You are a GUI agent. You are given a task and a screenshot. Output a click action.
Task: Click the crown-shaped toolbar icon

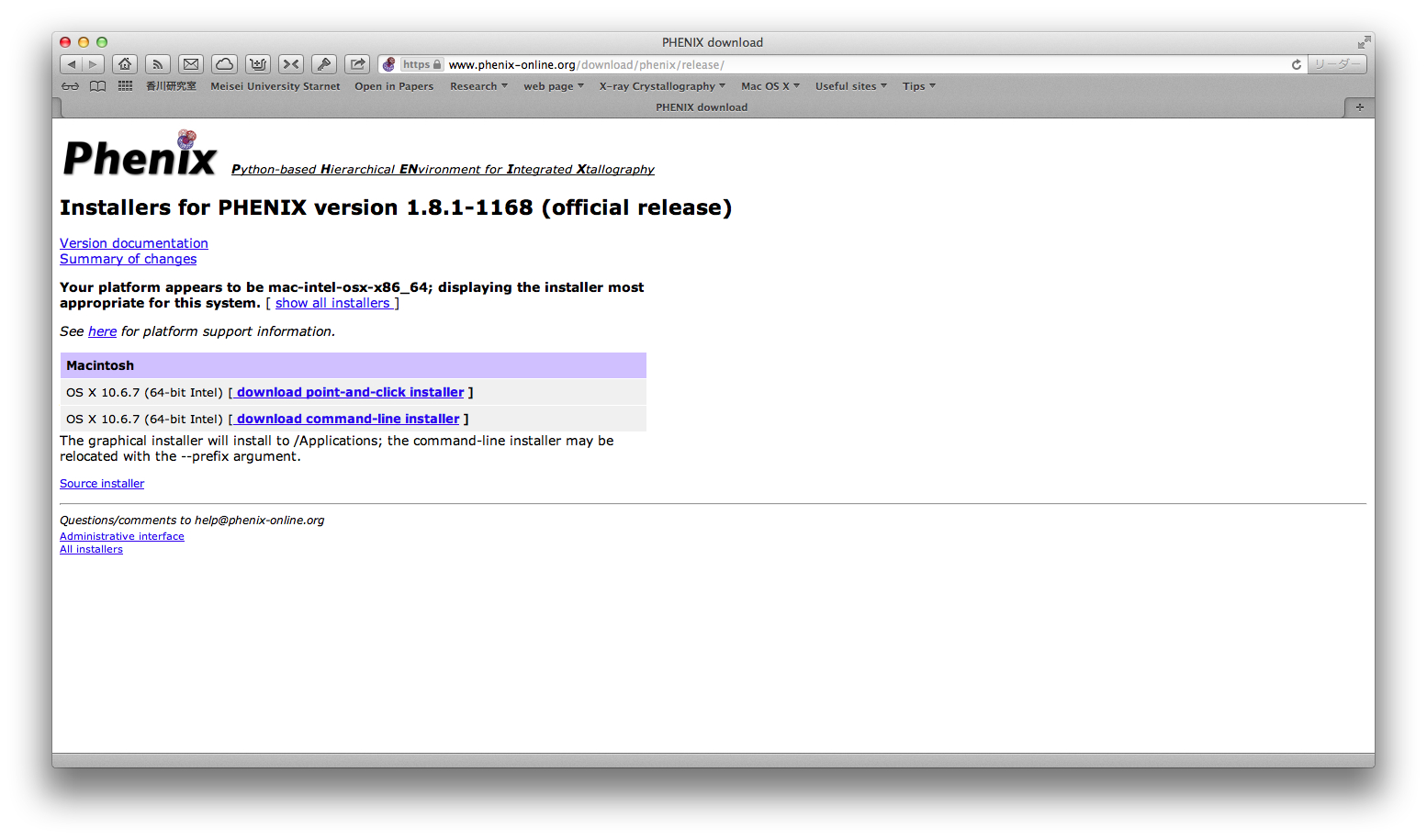pos(258,64)
